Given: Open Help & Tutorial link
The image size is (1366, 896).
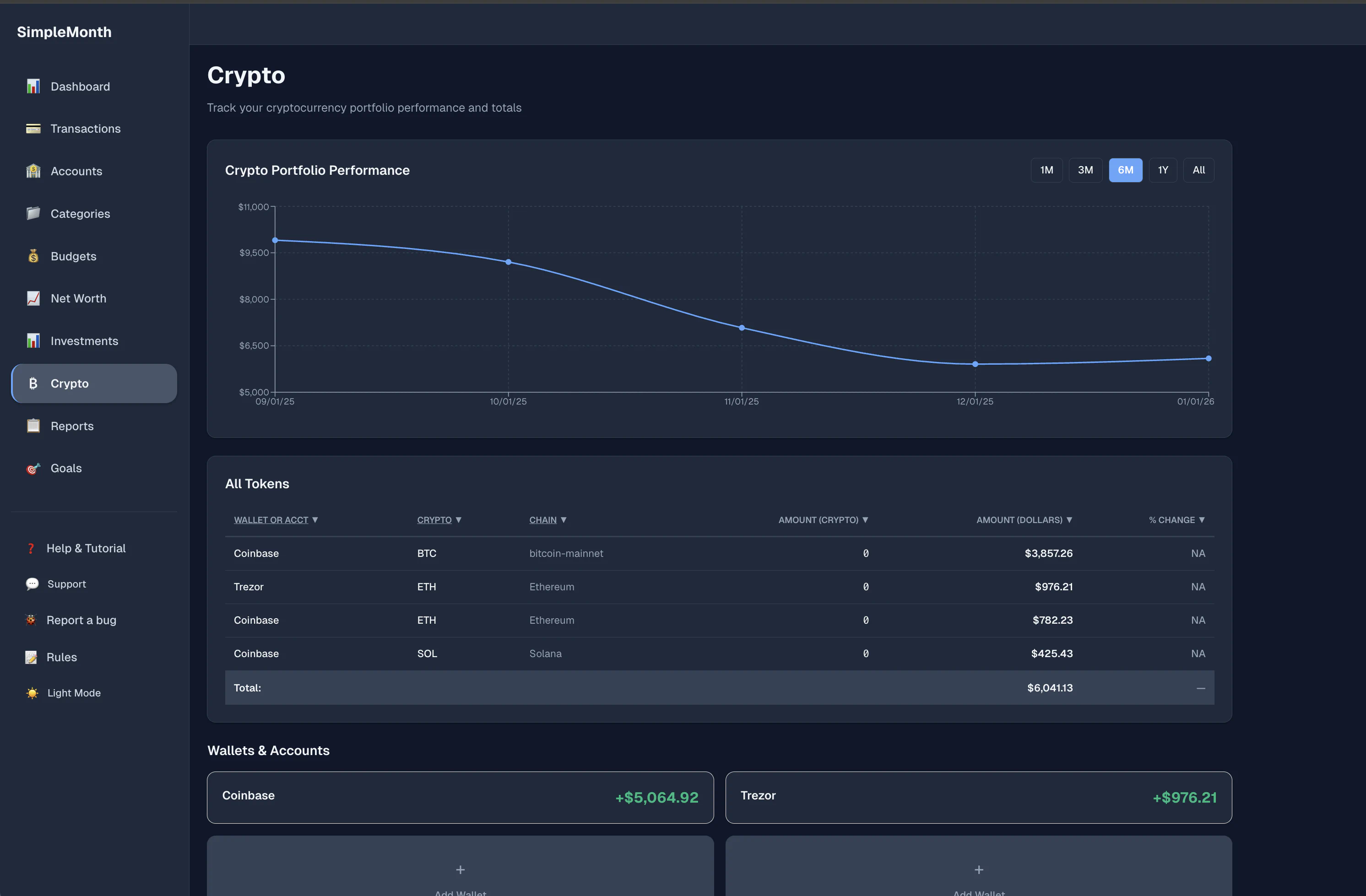Looking at the screenshot, I should coord(86,548).
